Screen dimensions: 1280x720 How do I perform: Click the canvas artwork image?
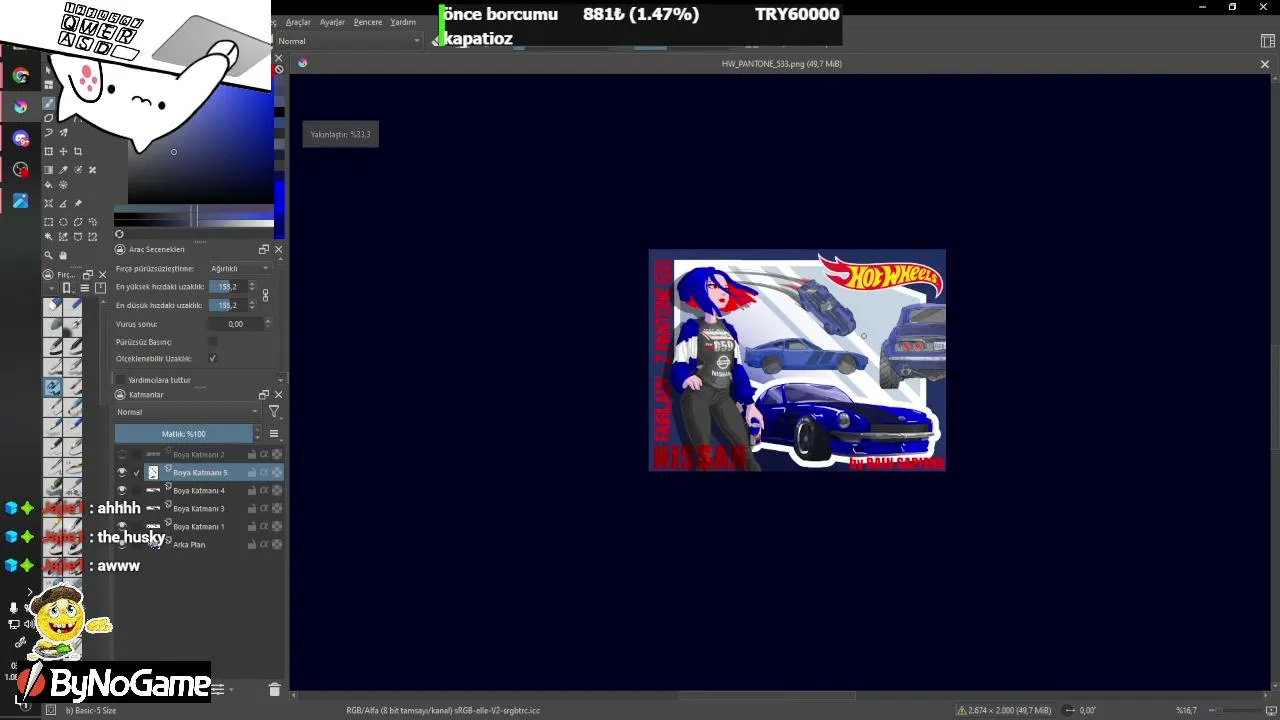[797, 360]
